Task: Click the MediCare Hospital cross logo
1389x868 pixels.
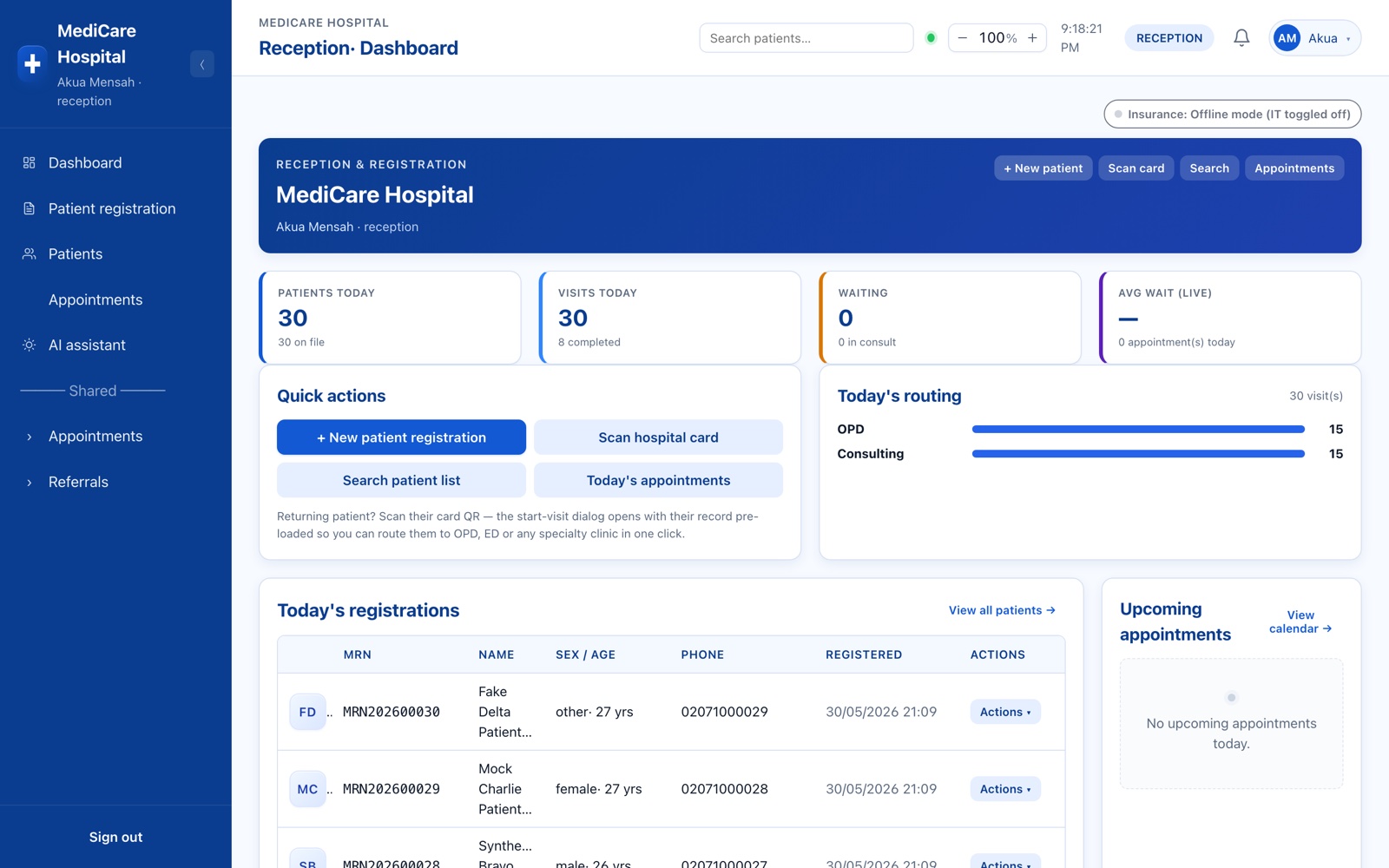Action: click(32, 64)
